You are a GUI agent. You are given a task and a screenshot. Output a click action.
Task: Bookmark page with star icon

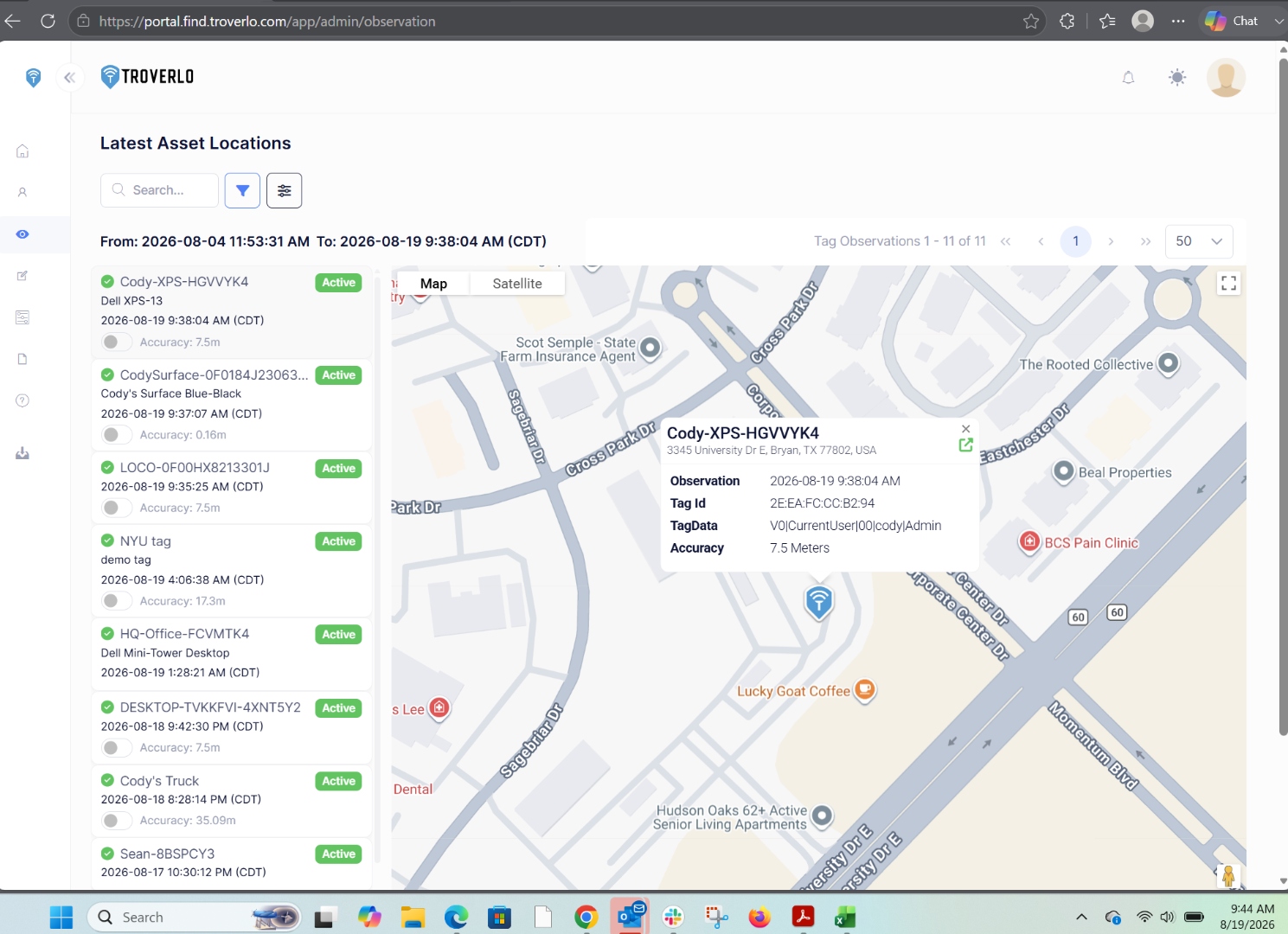click(x=1030, y=22)
